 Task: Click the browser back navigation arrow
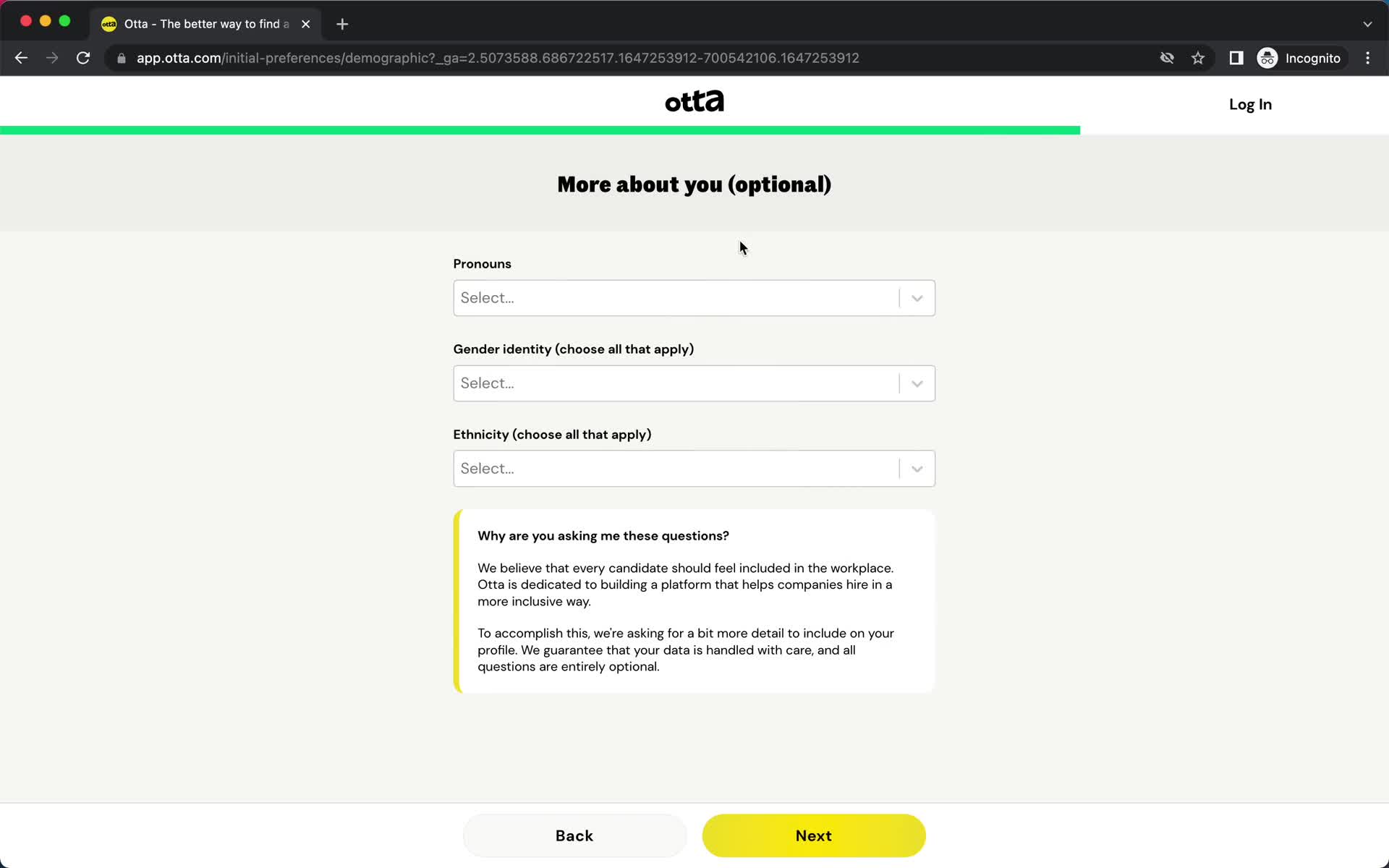tap(20, 57)
